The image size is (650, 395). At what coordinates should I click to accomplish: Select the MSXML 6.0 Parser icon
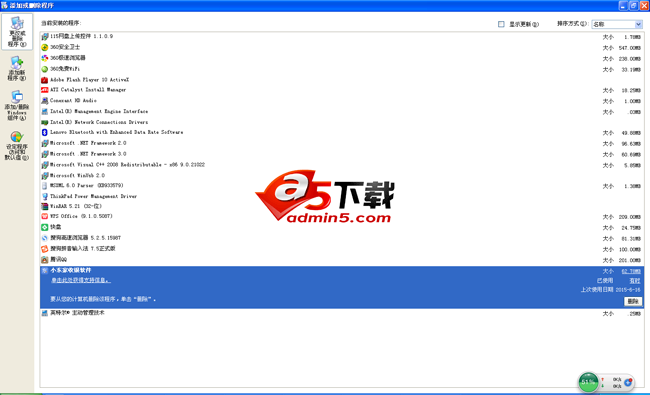pos(45,186)
